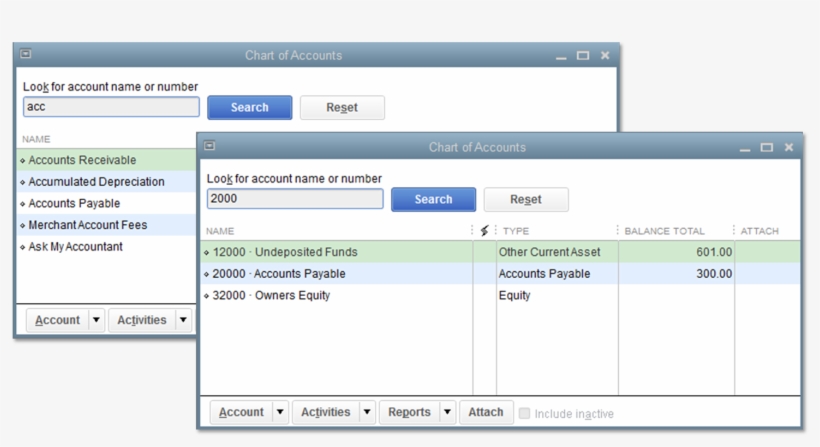
Task: Select 12000 Undeposited Funds row
Action: (x=500, y=252)
